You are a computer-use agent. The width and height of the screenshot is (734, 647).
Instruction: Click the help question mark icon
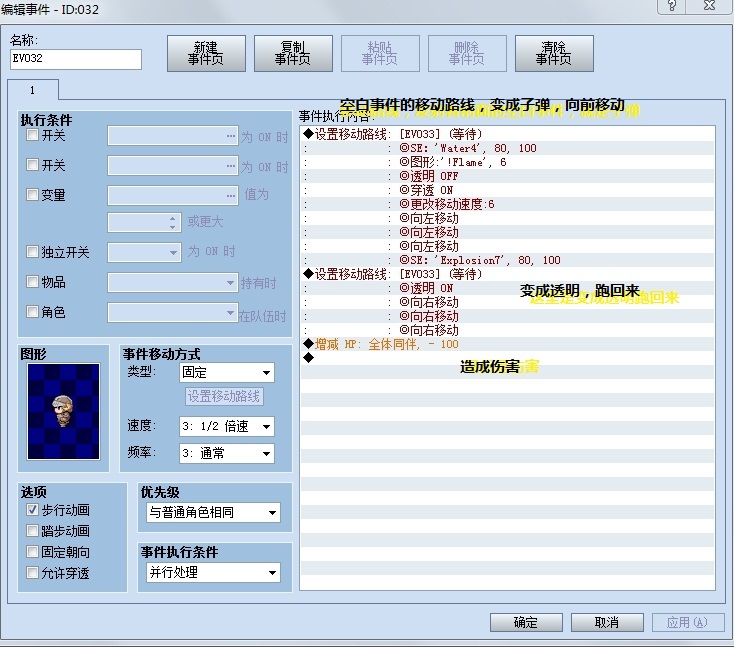(x=672, y=5)
